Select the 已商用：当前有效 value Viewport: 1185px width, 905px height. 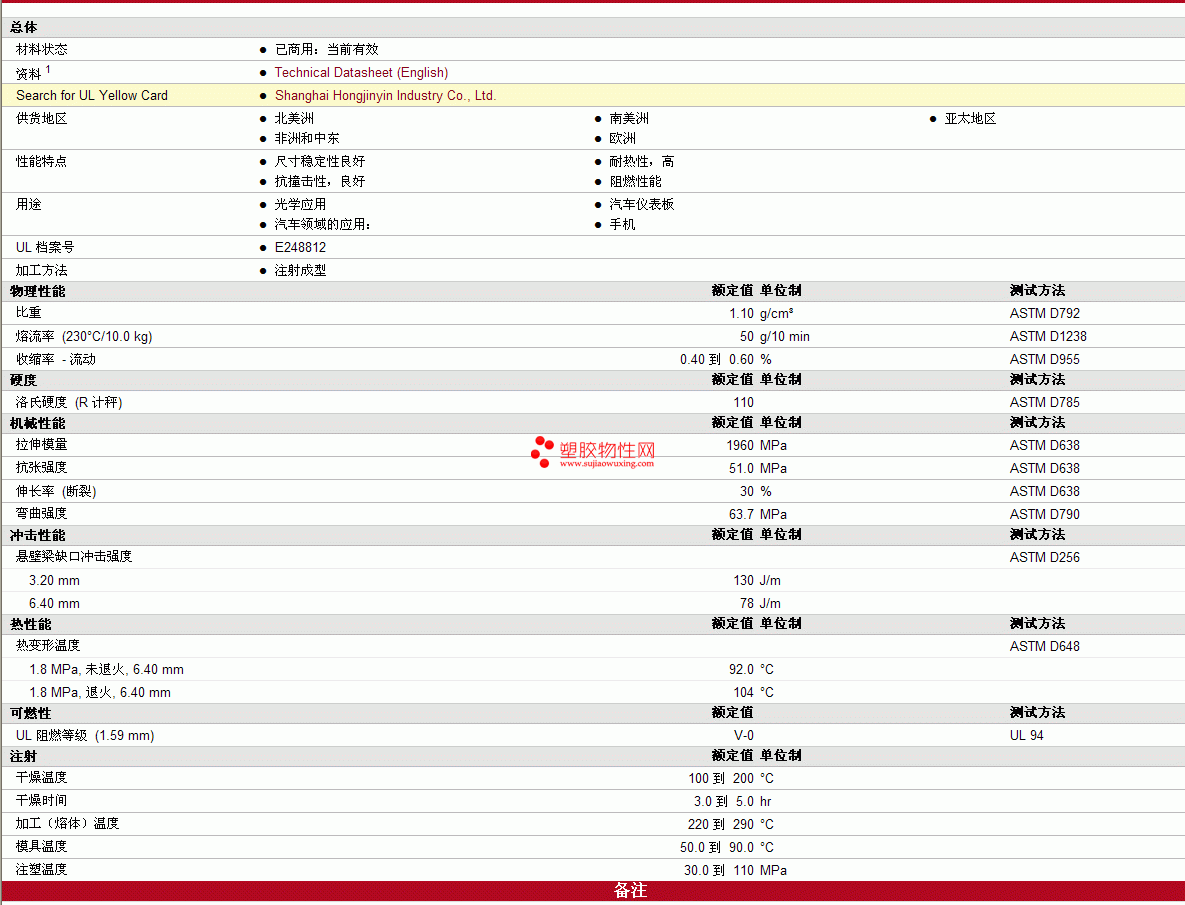(326, 50)
